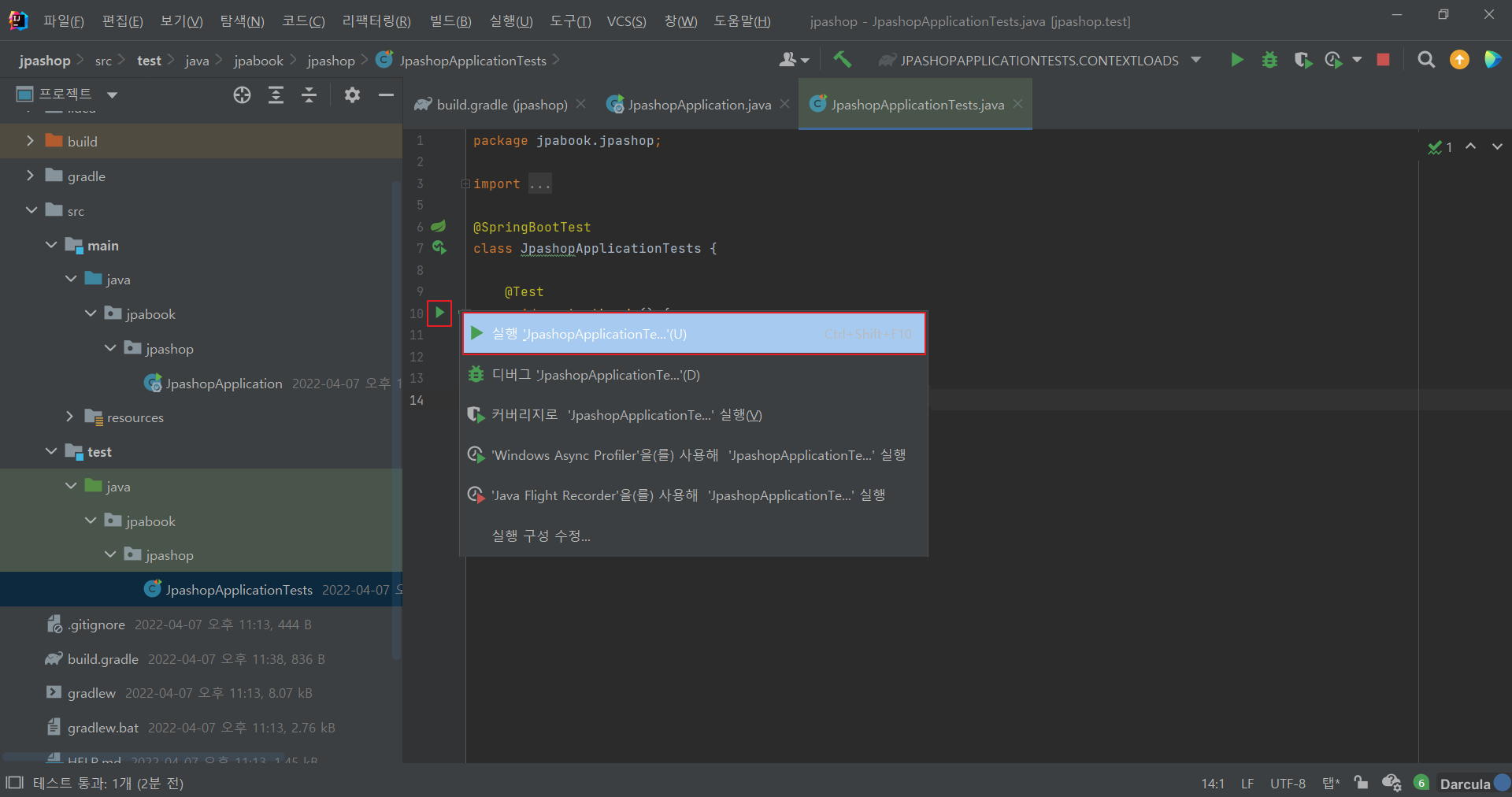The height and width of the screenshot is (797, 1512).
Task: Expand all in project panel
Action: pyautogui.click(x=276, y=95)
